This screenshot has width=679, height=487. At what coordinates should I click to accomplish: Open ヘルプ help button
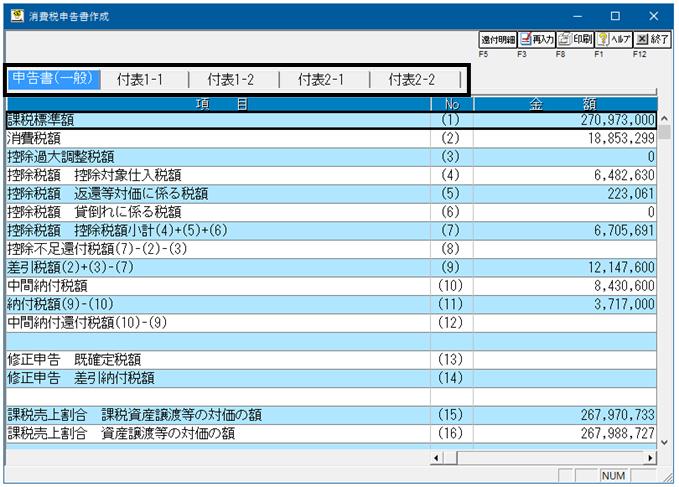614,39
